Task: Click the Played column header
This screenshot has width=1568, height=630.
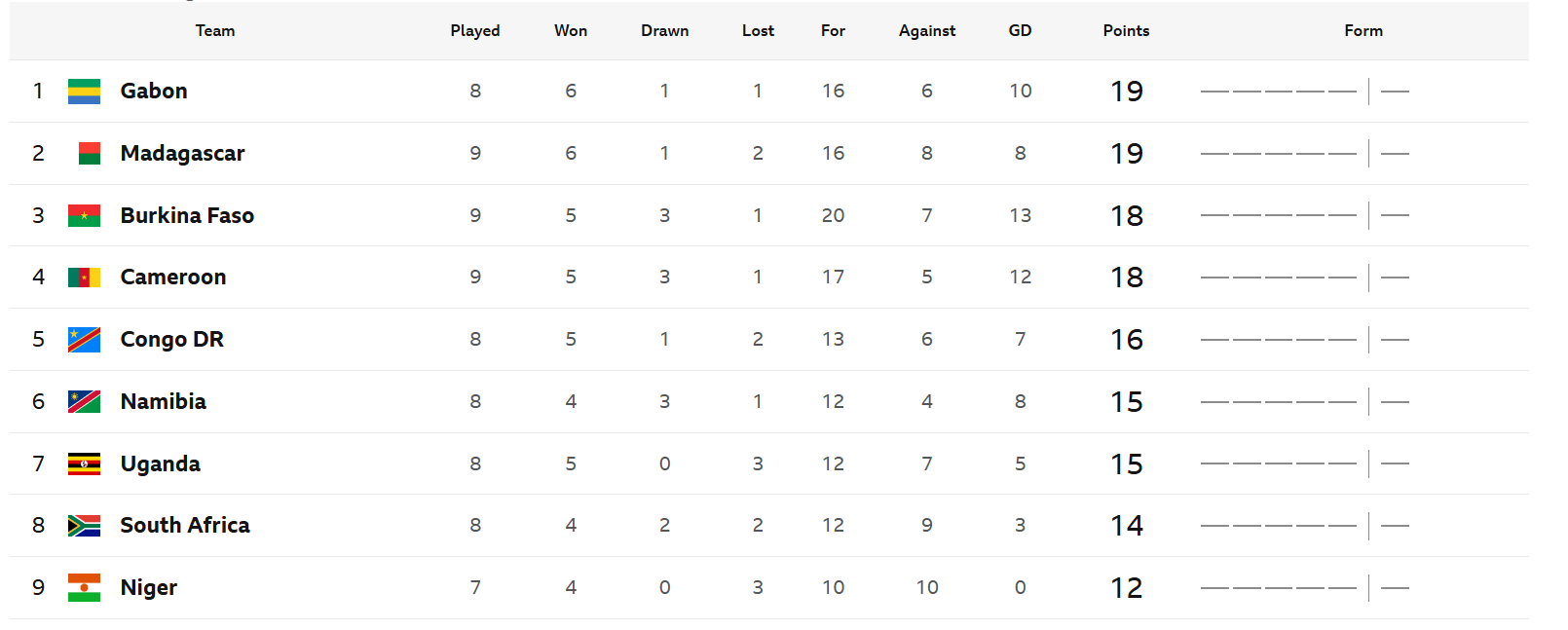Action: (x=475, y=31)
